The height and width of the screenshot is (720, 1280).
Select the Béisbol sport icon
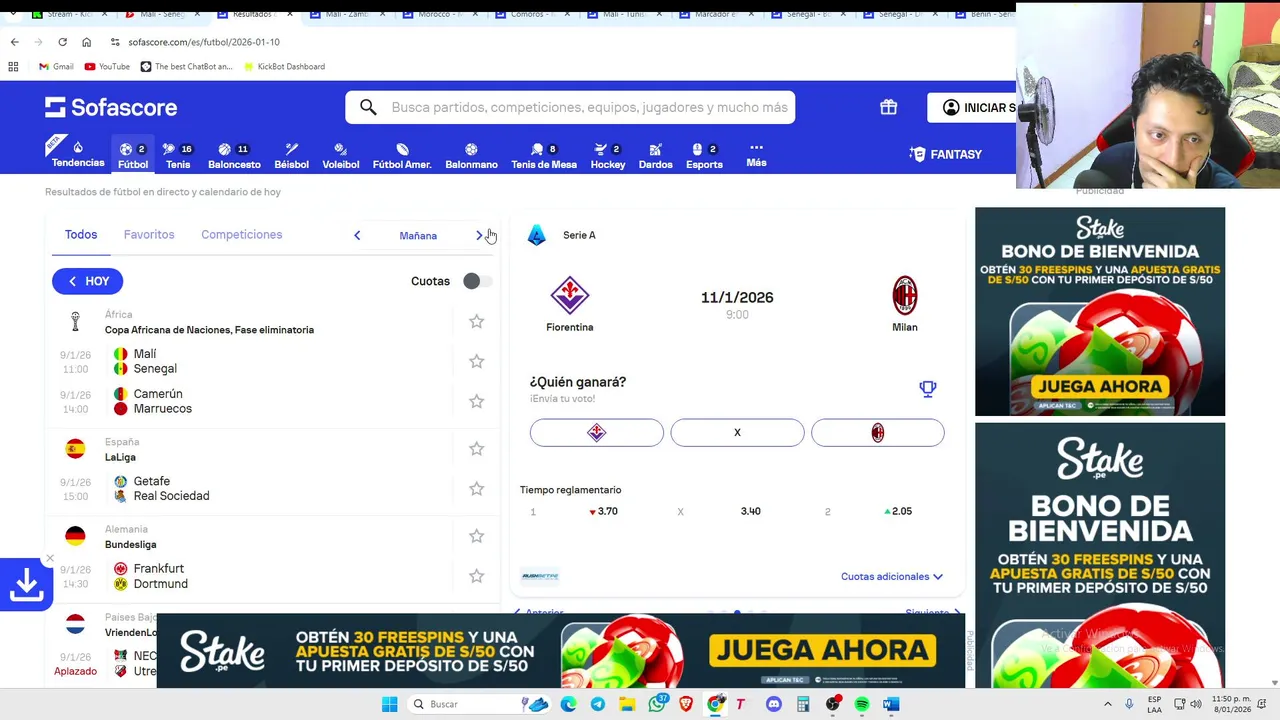tap(291, 149)
